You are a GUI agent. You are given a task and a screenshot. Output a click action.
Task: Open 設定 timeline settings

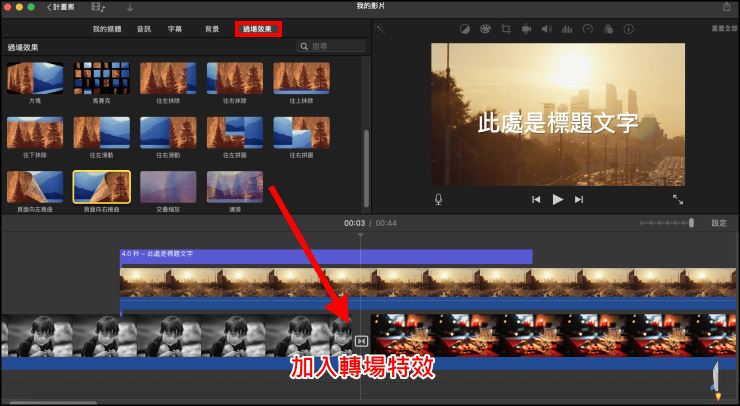[x=718, y=223]
